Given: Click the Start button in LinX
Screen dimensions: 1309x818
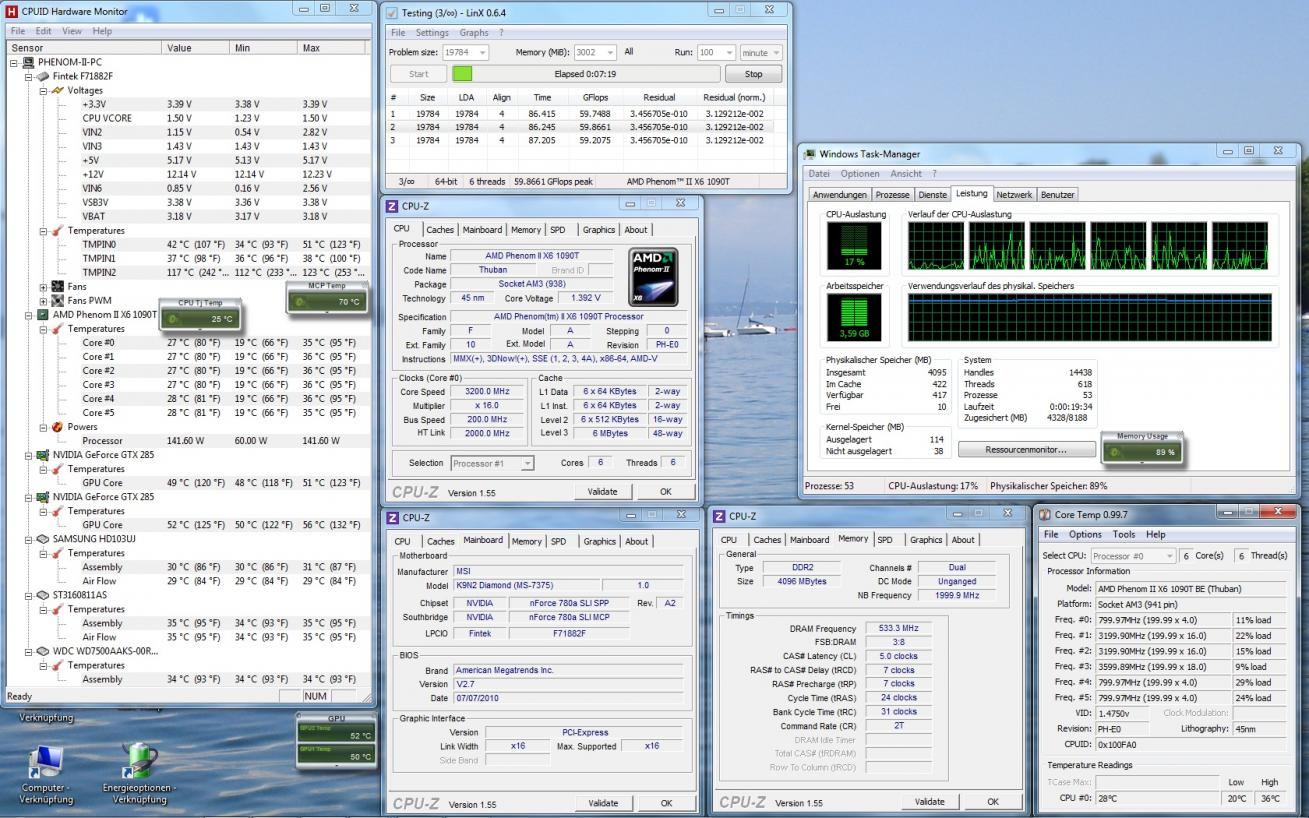Looking at the screenshot, I should point(419,74).
